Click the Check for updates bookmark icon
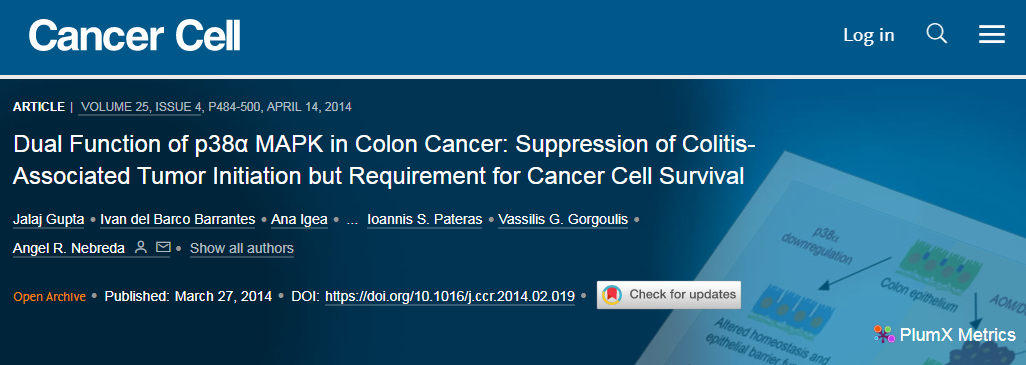The image size is (1026, 365). pos(612,295)
